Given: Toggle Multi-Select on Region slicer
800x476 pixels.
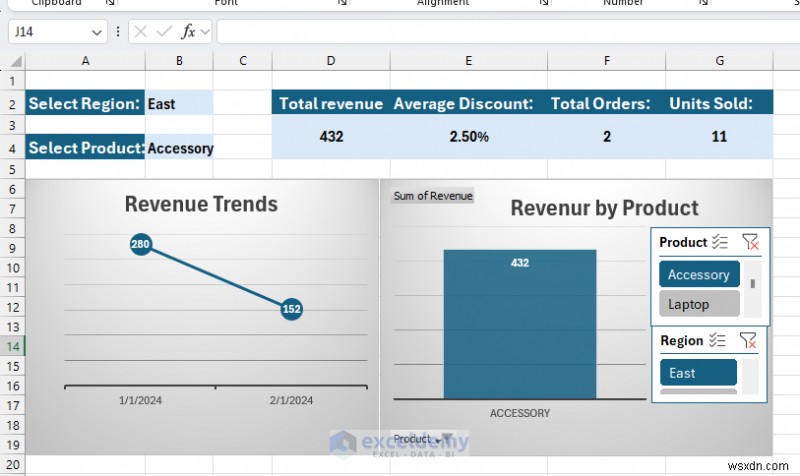Looking at the screenshot, I should (x=717, y=340).
